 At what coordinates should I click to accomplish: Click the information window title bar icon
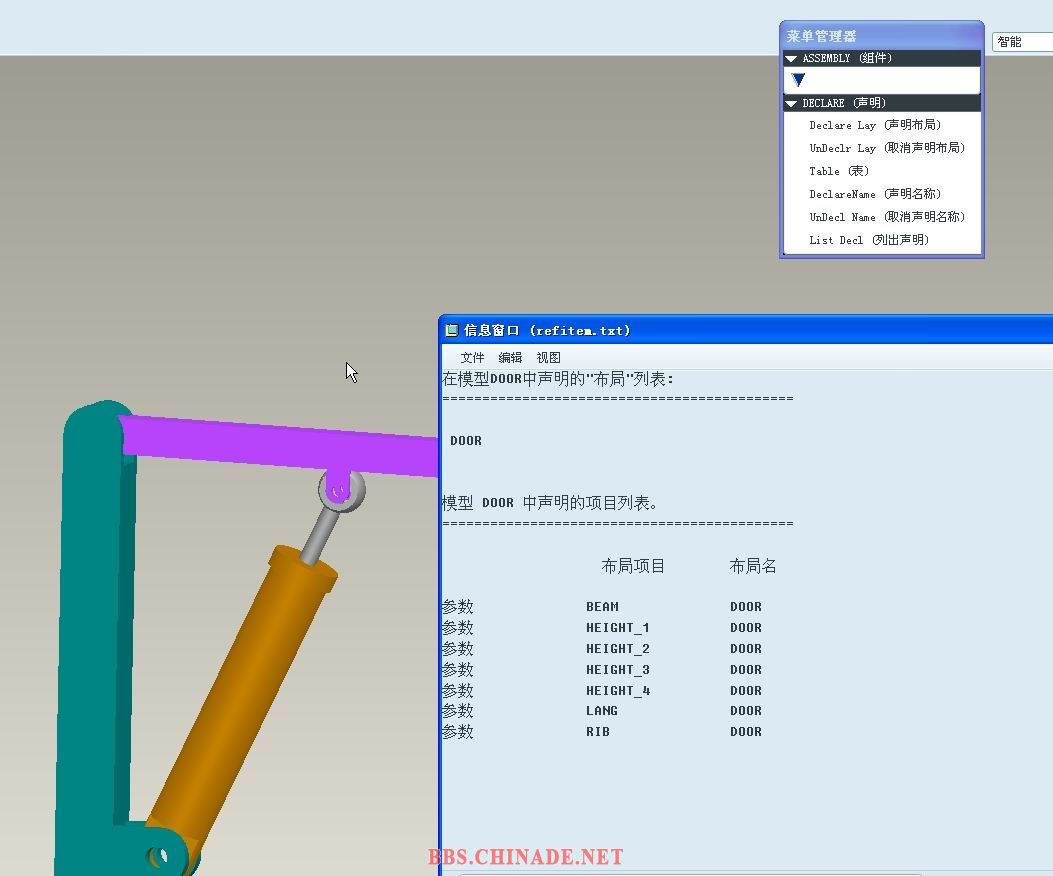pos(452,330)
